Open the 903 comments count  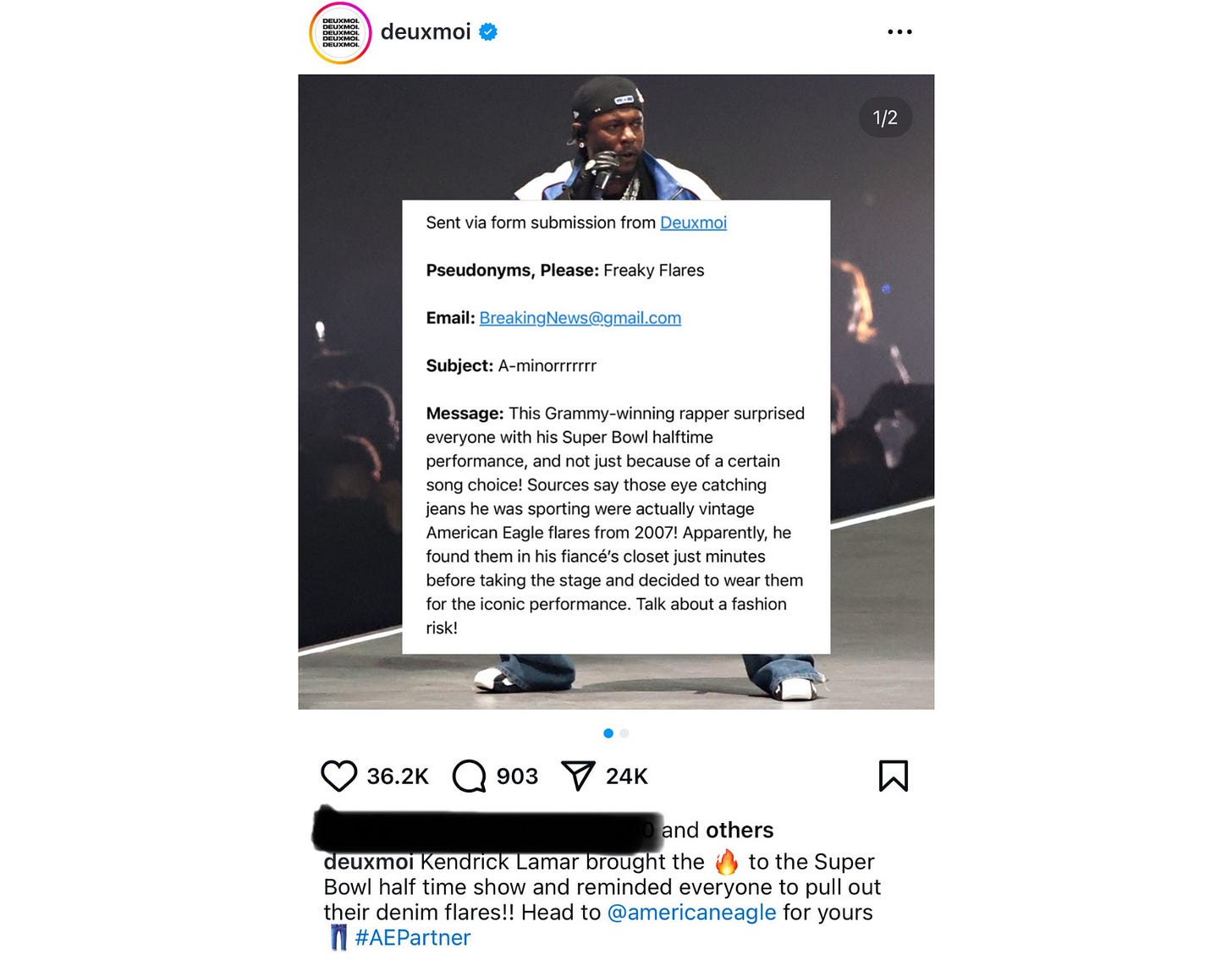517,776
